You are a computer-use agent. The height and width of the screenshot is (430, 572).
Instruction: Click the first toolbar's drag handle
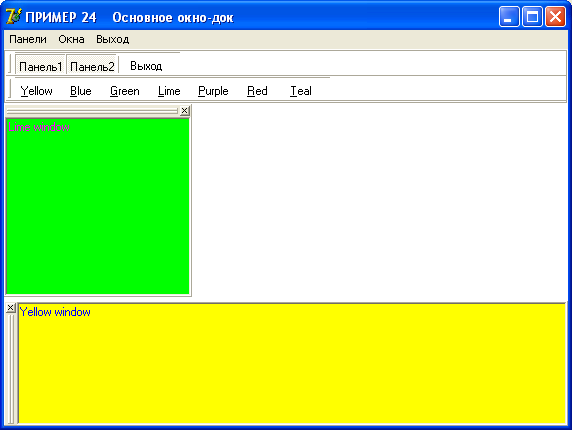[x=10, y=64]
